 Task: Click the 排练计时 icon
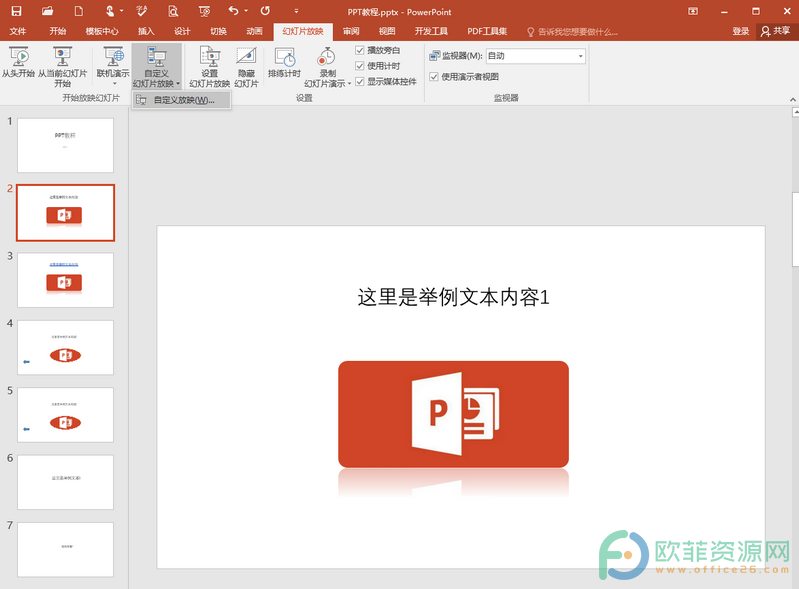pyautogui.click(x=284, y=63)
